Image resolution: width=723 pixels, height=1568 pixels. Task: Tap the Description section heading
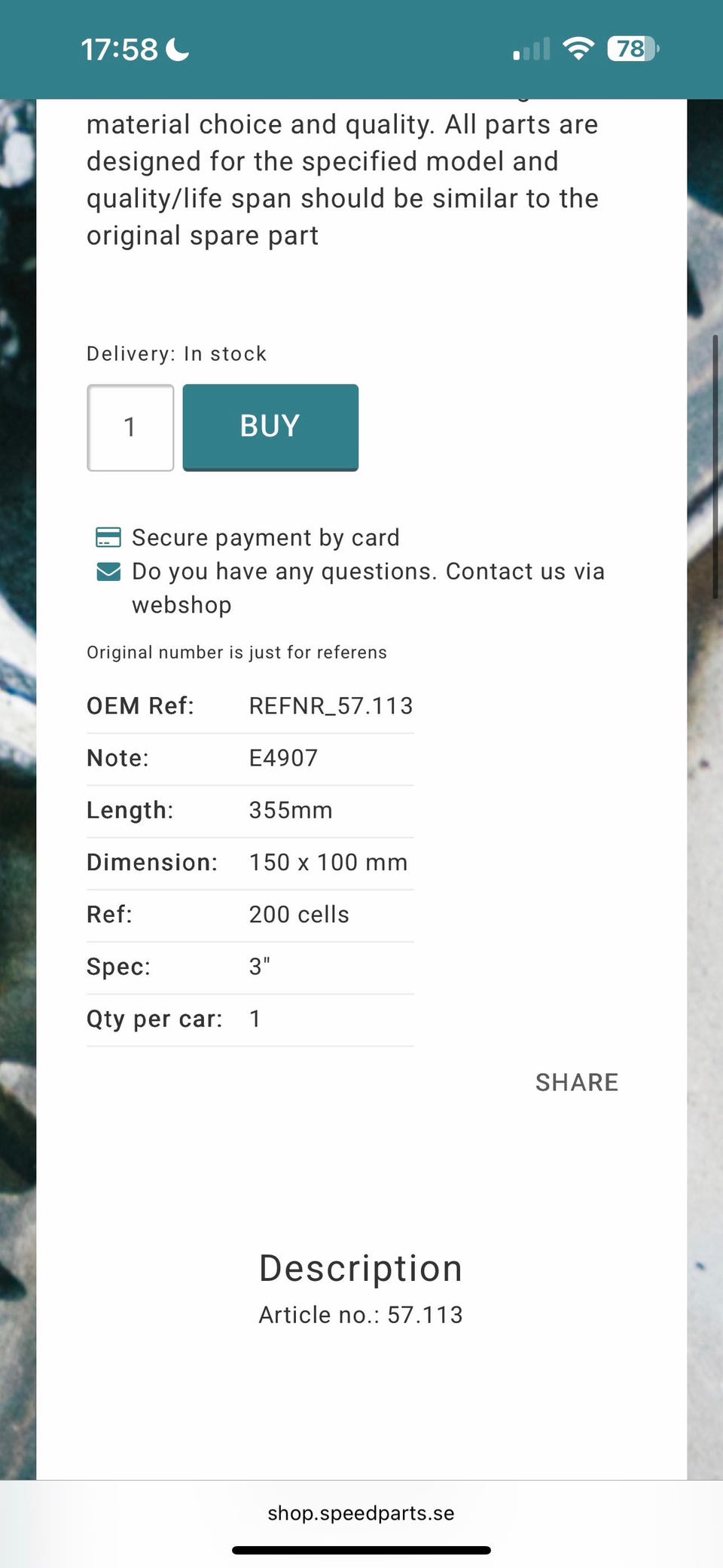click(x=361, y=1268)
